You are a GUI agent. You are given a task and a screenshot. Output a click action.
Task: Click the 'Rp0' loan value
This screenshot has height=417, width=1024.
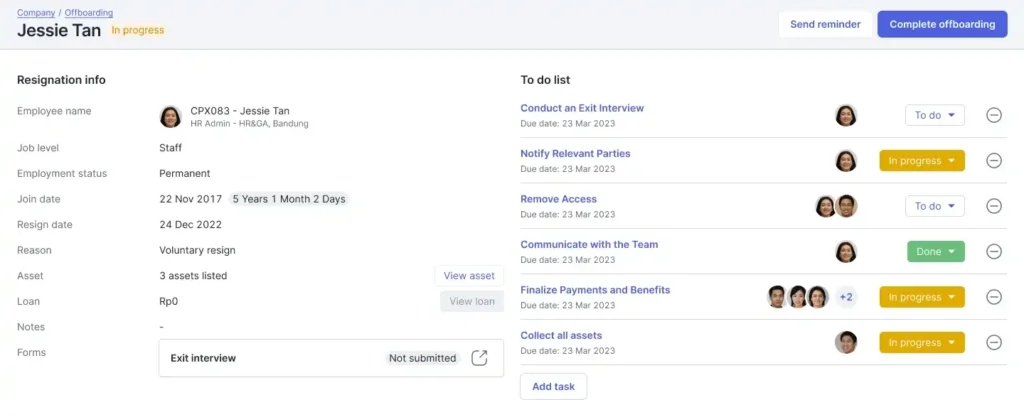pyautogui.click(x=168, y=301)
